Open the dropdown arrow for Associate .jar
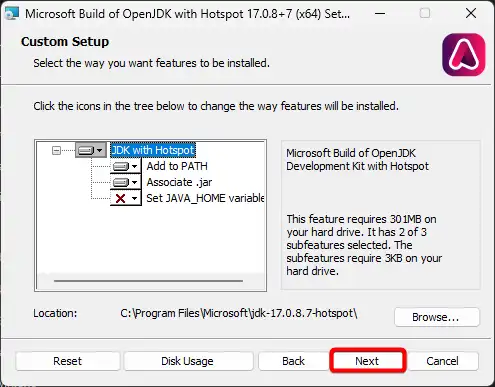The width and height of the screenshot is (495, 387). (134, 182)
